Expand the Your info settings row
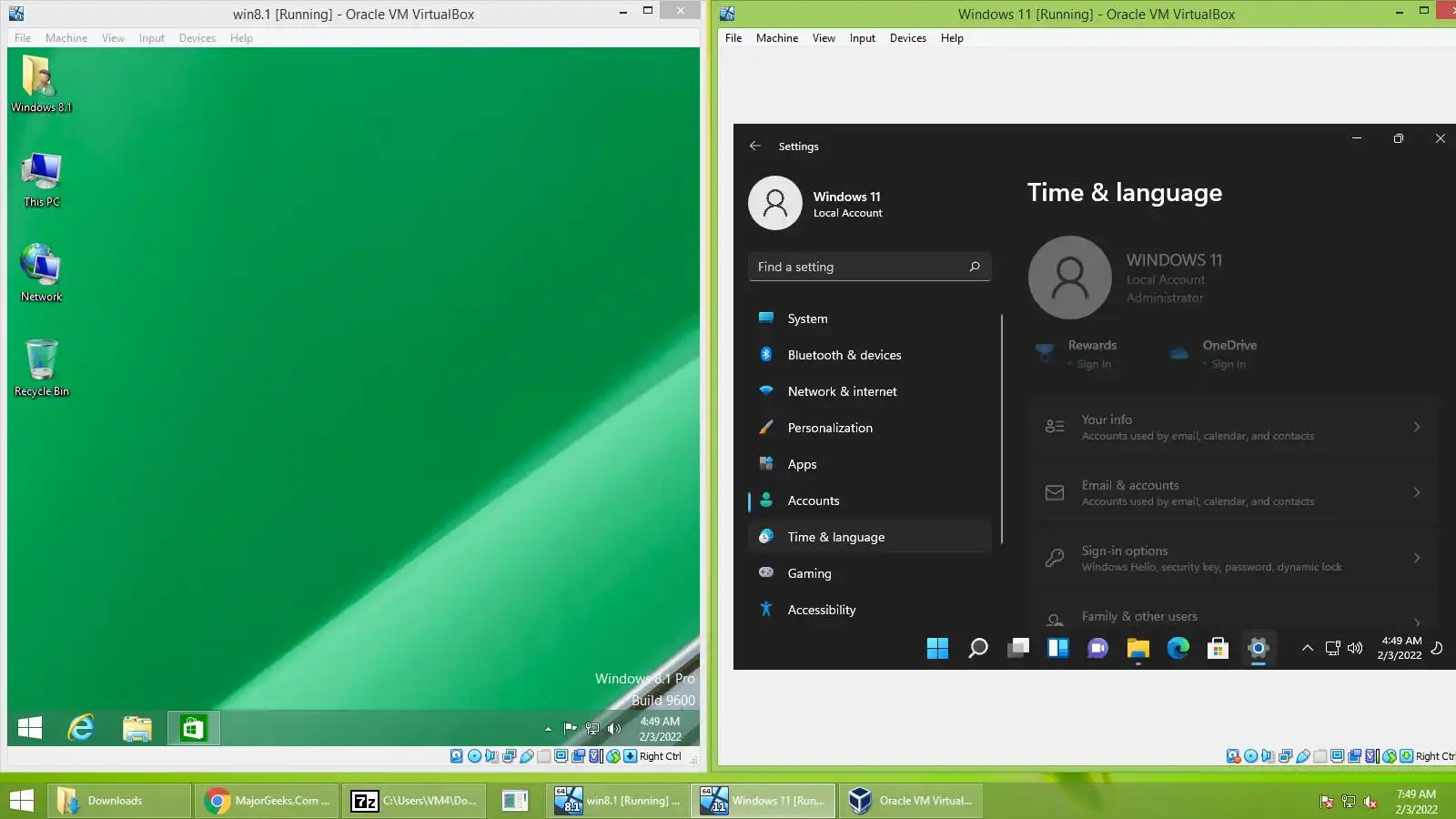 (x=1234, y=427)
